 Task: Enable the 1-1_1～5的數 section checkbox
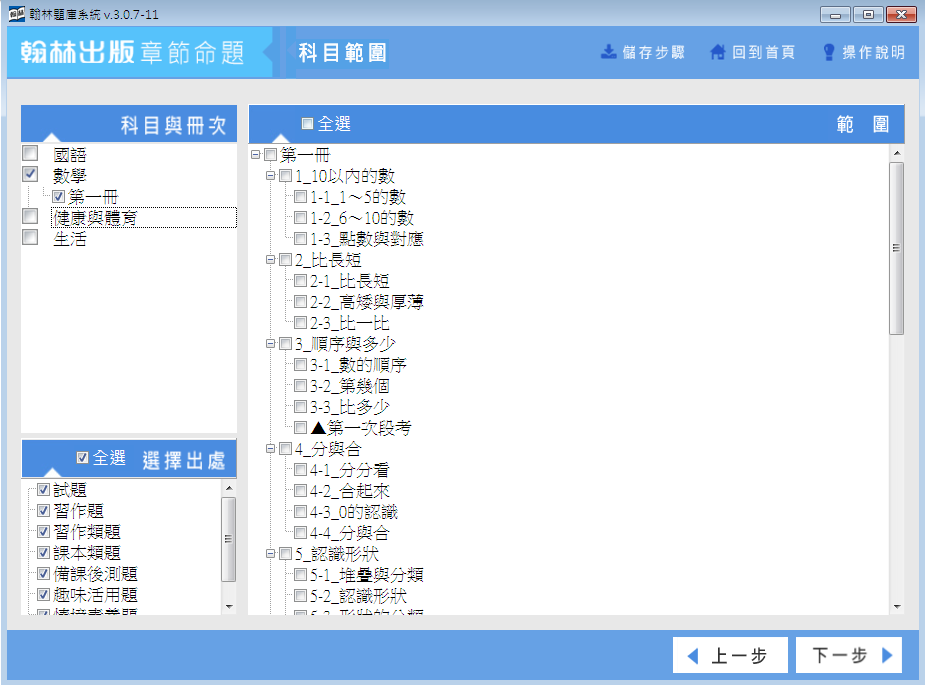[300, 197]
